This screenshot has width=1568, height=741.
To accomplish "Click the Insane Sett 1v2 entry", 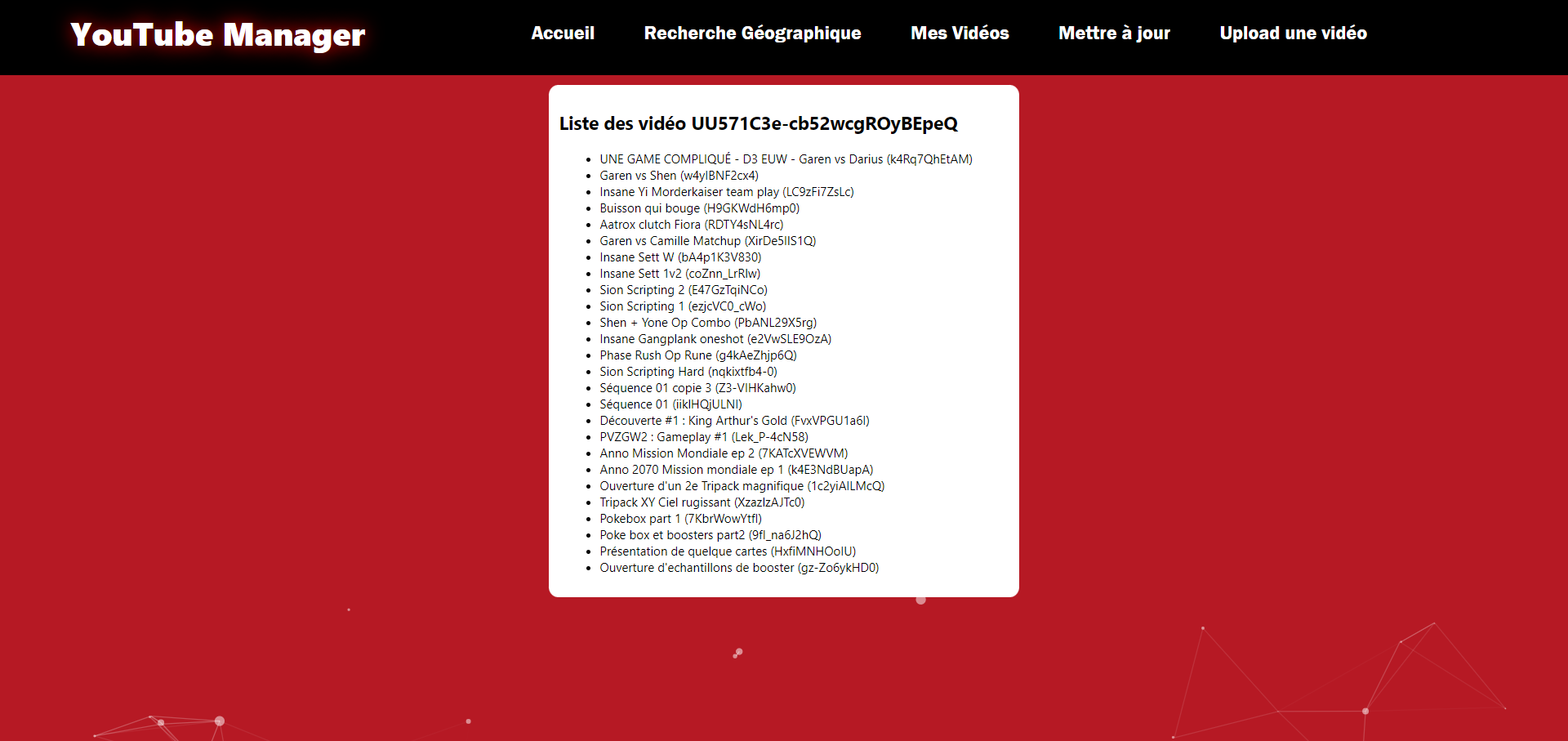I will pyautogui.click(x=679, y=274).
